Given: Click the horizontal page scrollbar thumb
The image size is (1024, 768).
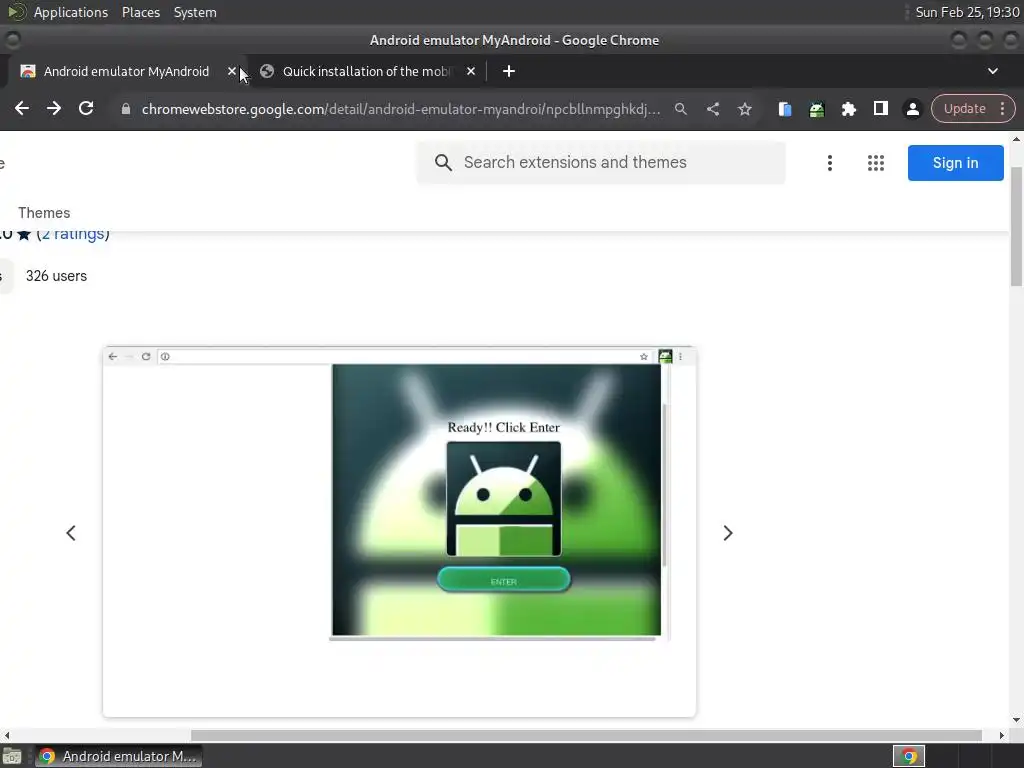Looking at the screenshot, I should [x=586, y=735].
